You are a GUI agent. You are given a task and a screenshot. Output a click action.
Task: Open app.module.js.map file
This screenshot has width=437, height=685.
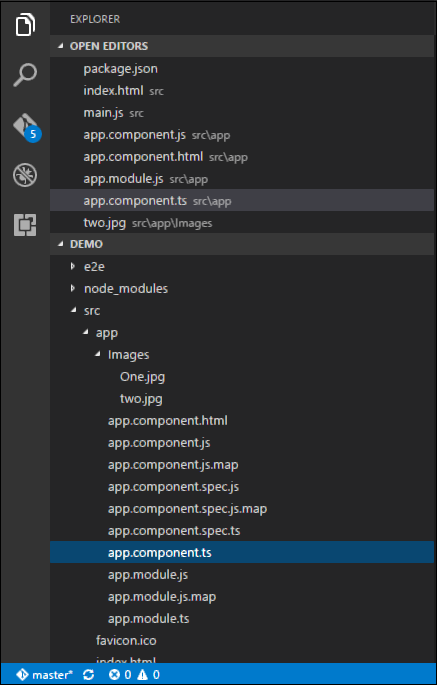click(242, 596)
